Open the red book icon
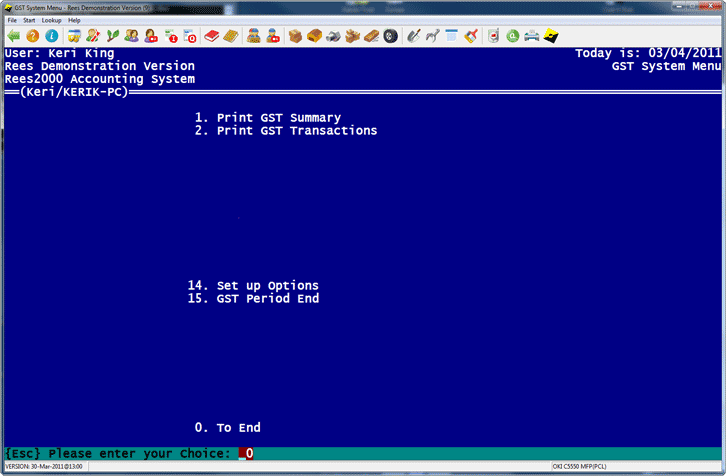Screen dimensions: 726x476 (x=211, y=36)
